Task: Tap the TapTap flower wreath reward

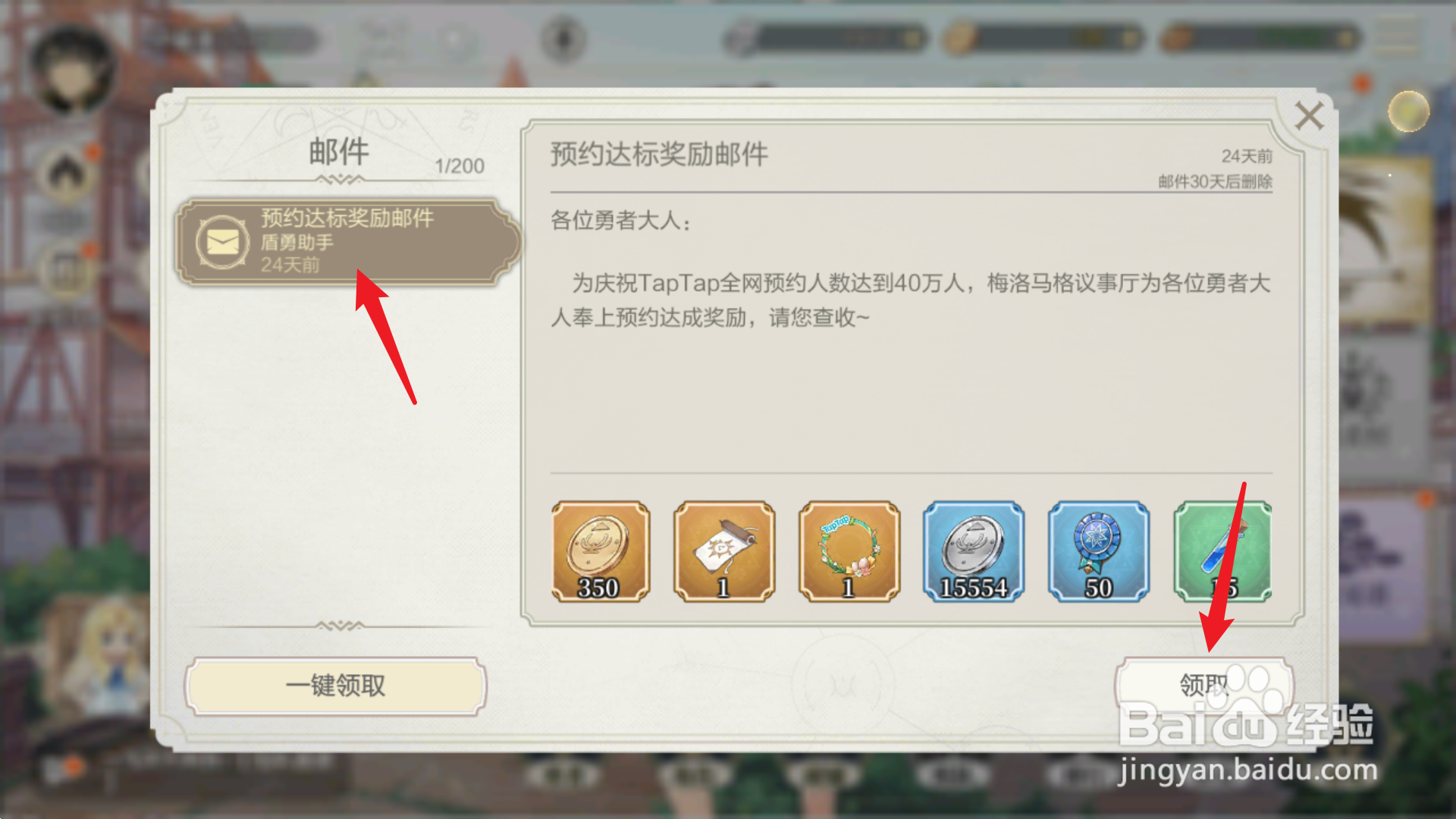Action: pyautogui.click(x=849, y=551)
